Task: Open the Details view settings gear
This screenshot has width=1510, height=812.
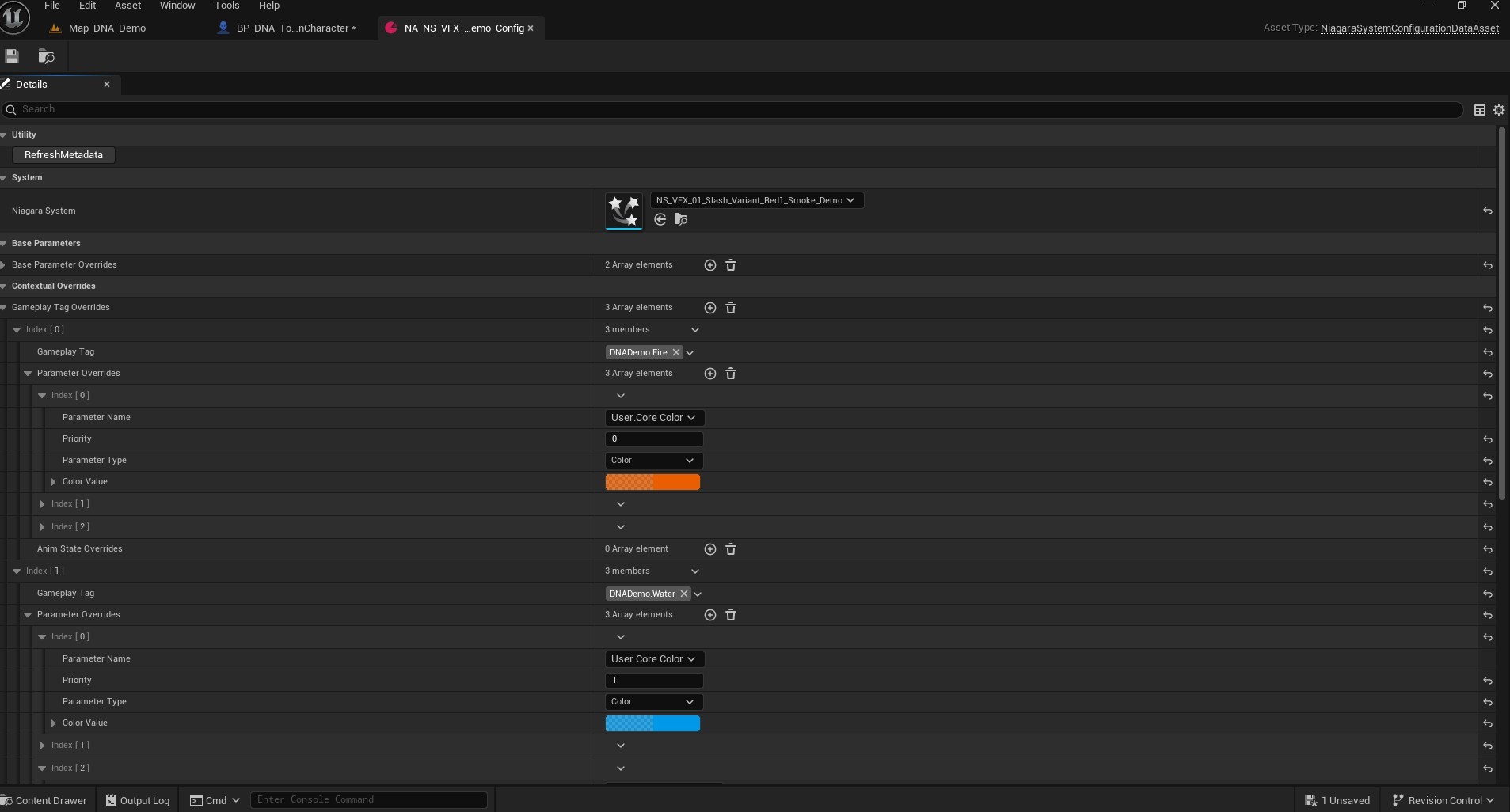Action: click(x=1498, y=110)
